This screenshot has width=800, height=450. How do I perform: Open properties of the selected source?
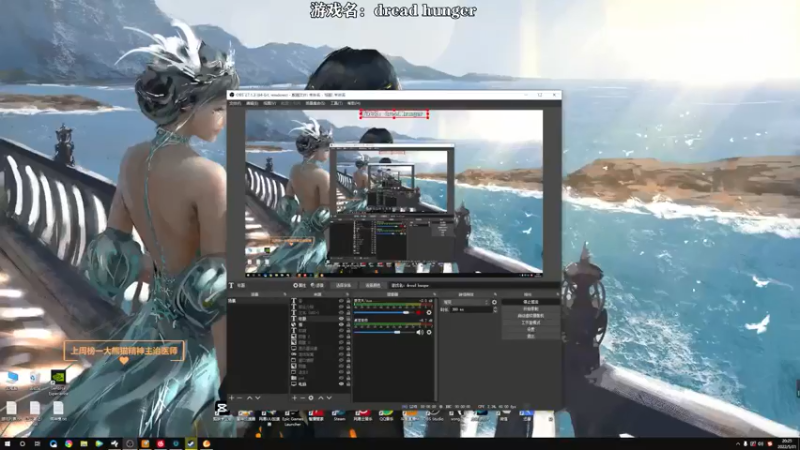coord(299,285)
